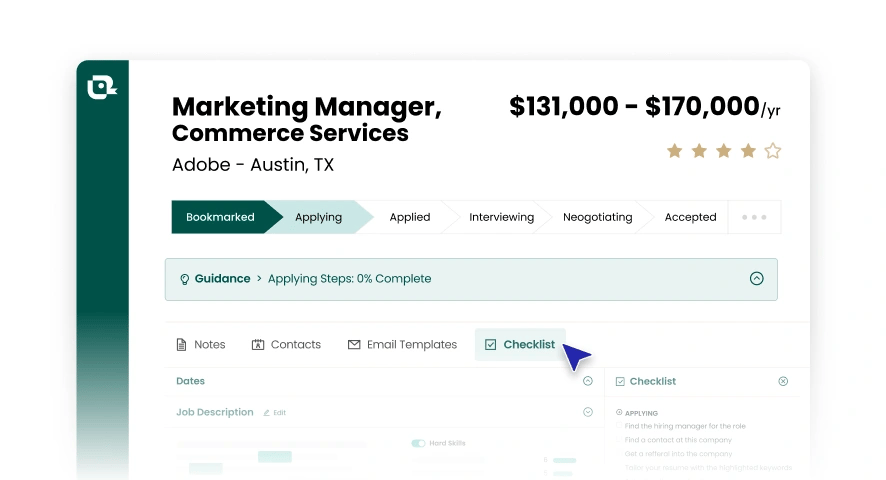Viewport: 886px width, 480px height.
Task: Open the Notes tab
Action: (201, 344)
